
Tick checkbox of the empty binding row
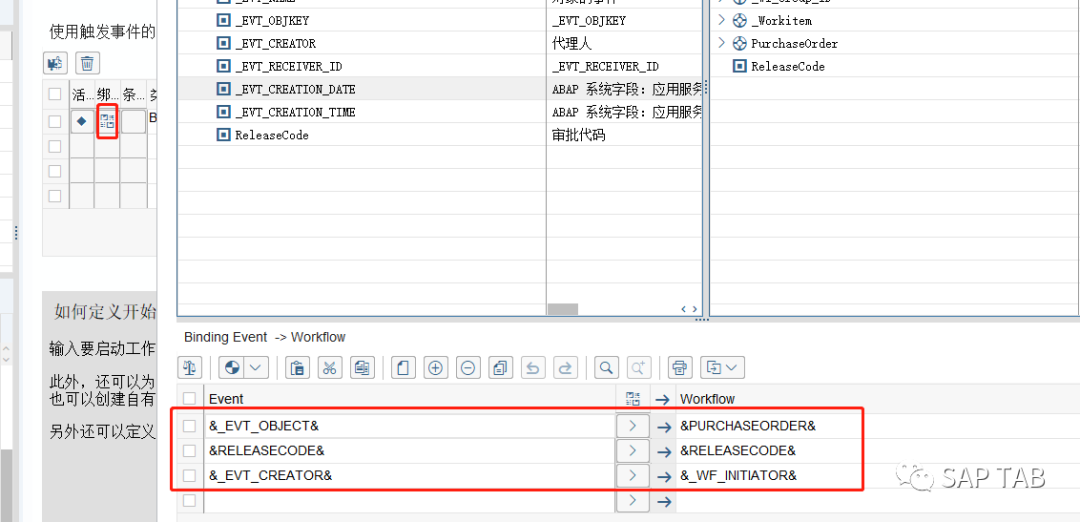[189, 501]
